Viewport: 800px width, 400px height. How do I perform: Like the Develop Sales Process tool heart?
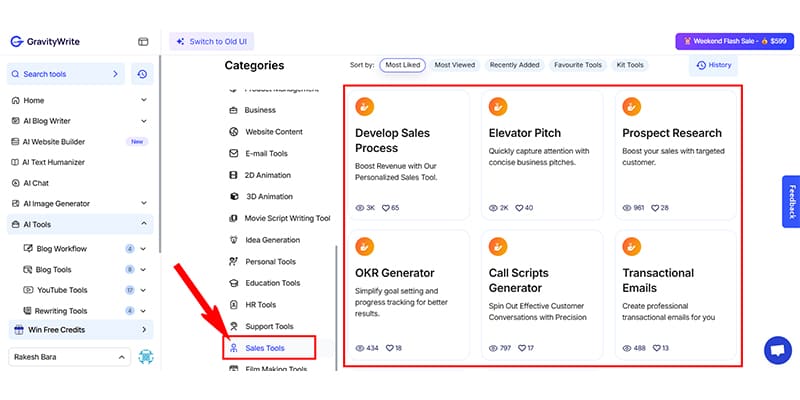[386, 208]
